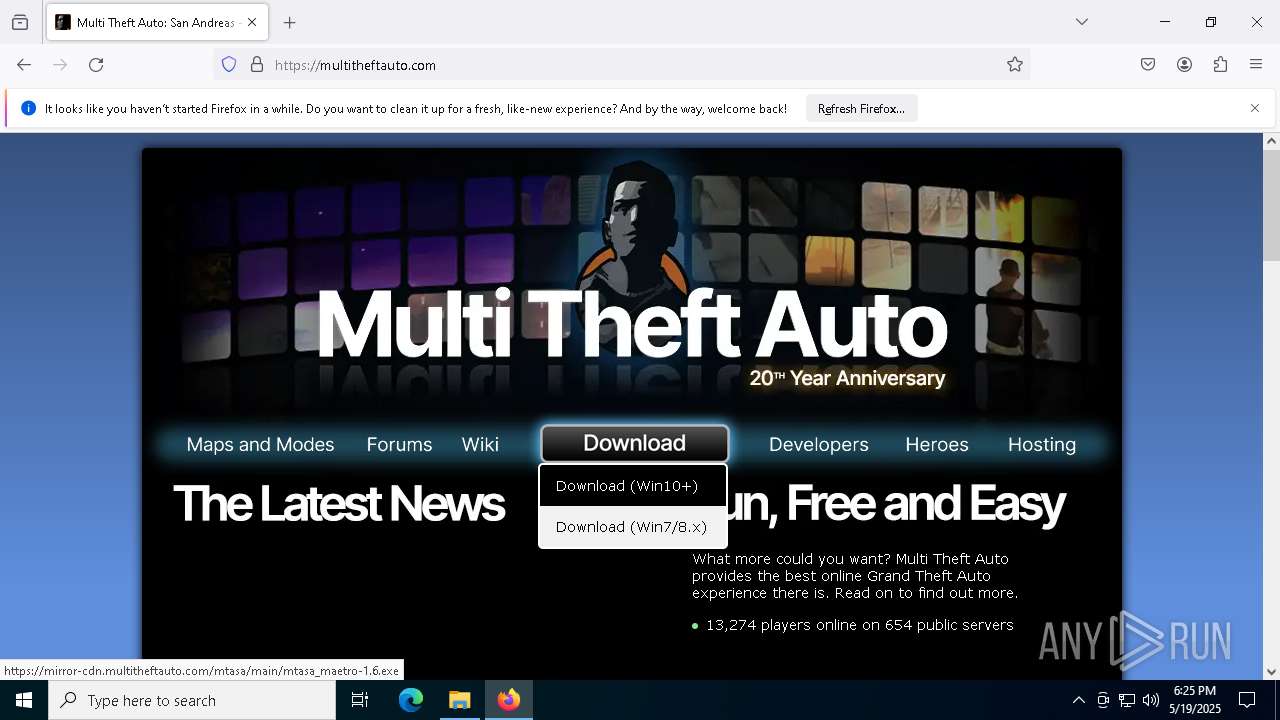Viewport: 1280px width, 720px height.
Task: Go forward using the forward arrow
Action: pos(60,65)
